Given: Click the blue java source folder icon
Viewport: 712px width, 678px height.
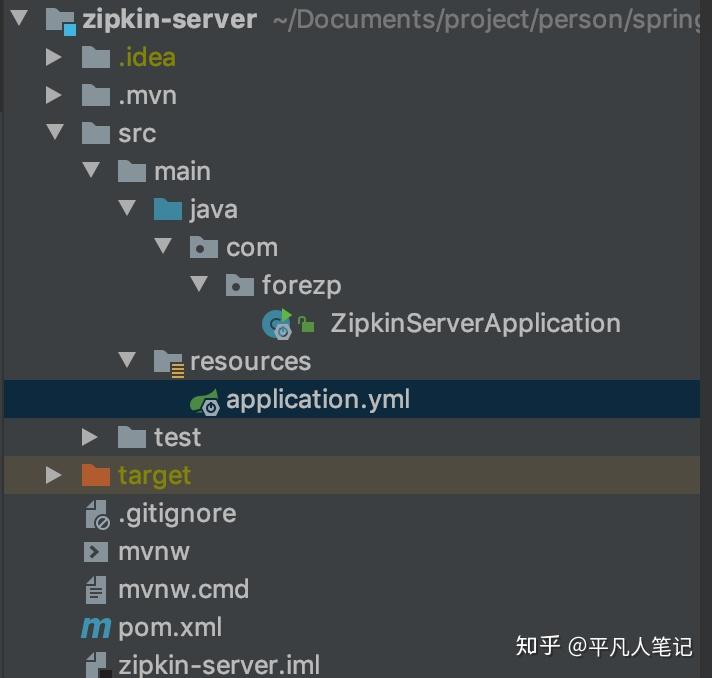Looking at the screenshot, I should [168, 210].
